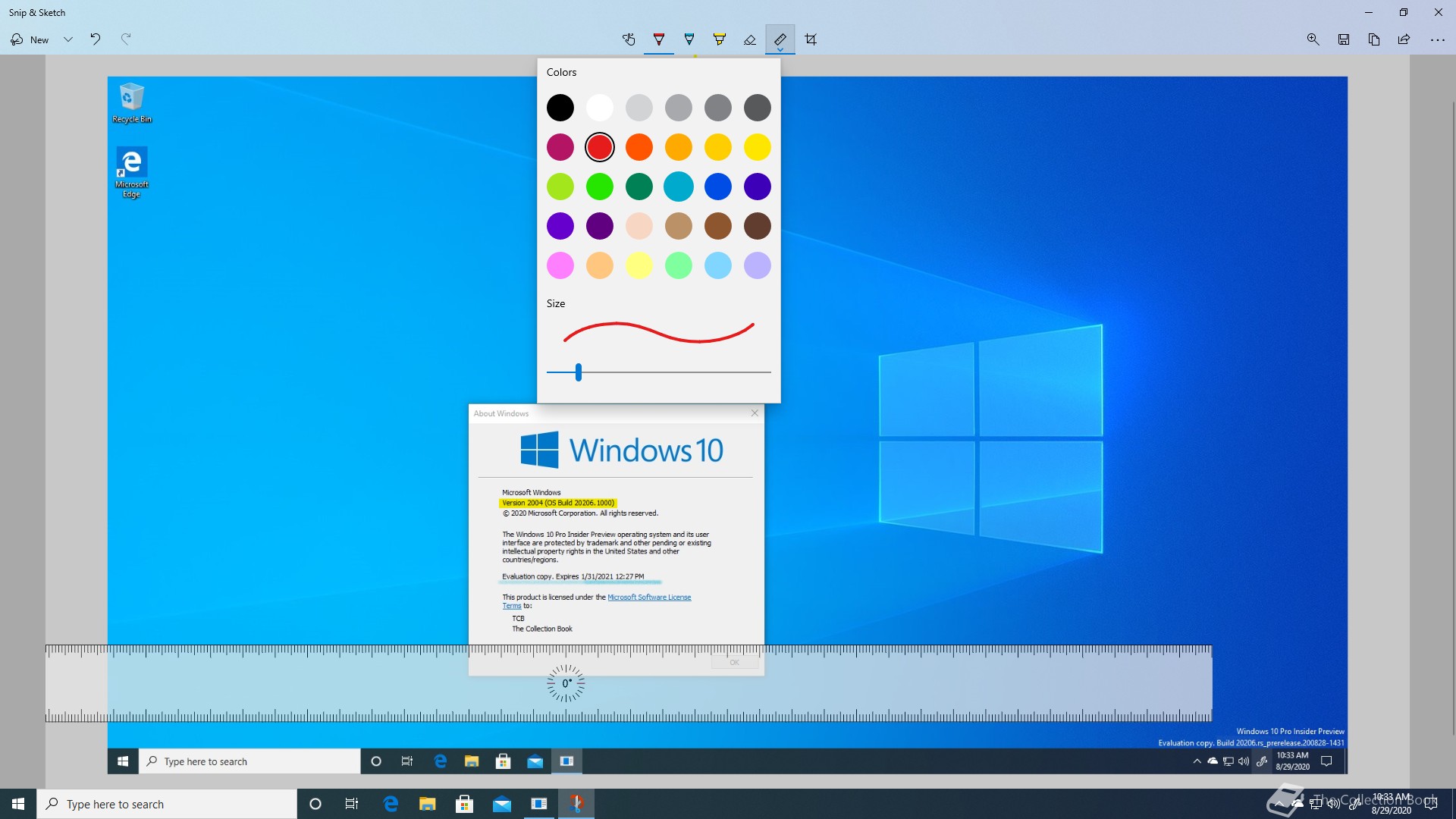Open the Windows Start menu
This screenshot has height=819, width=1456.
(18, 804)
